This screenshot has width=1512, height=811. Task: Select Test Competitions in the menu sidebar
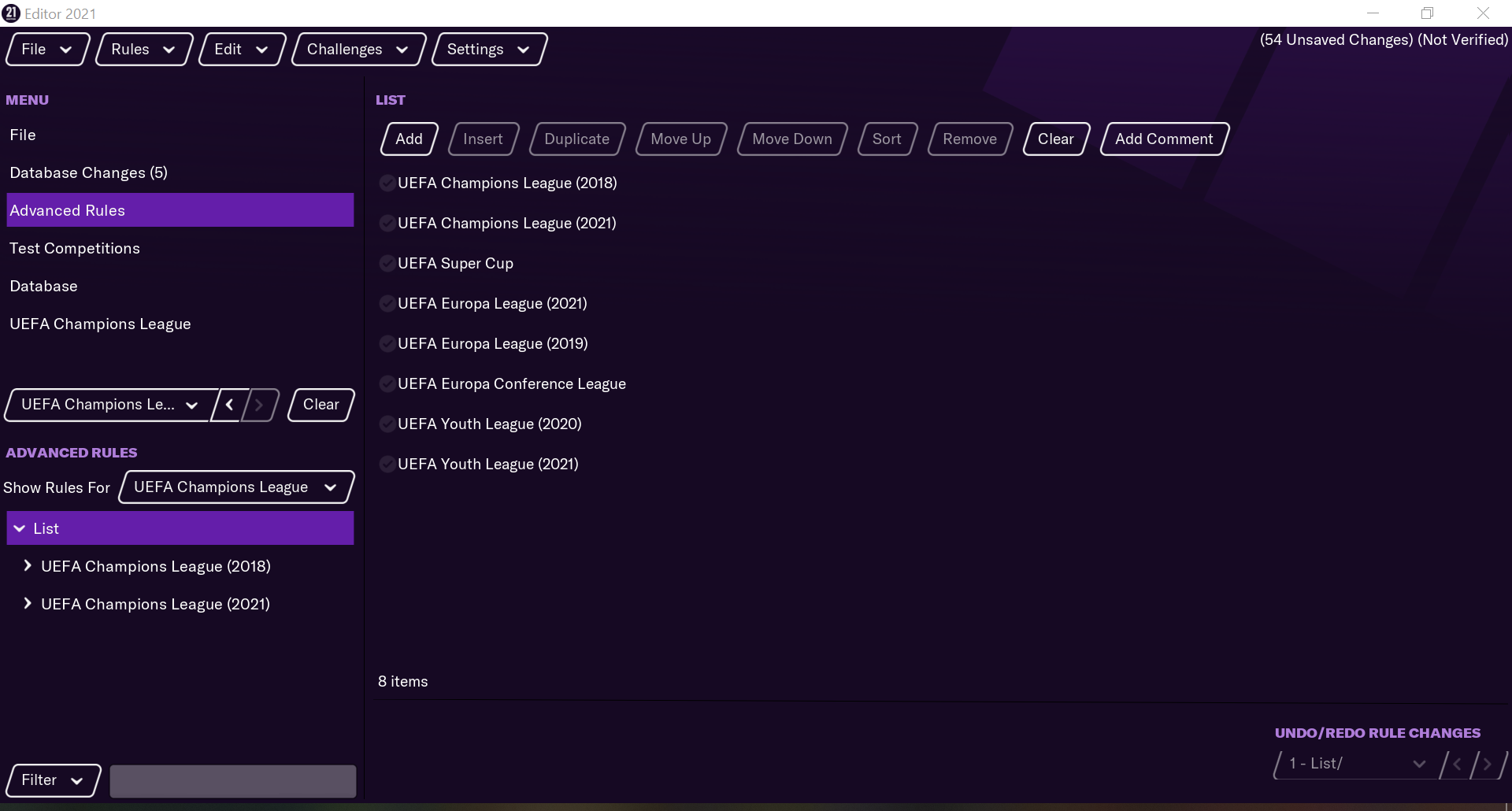(x=75, y=248)
